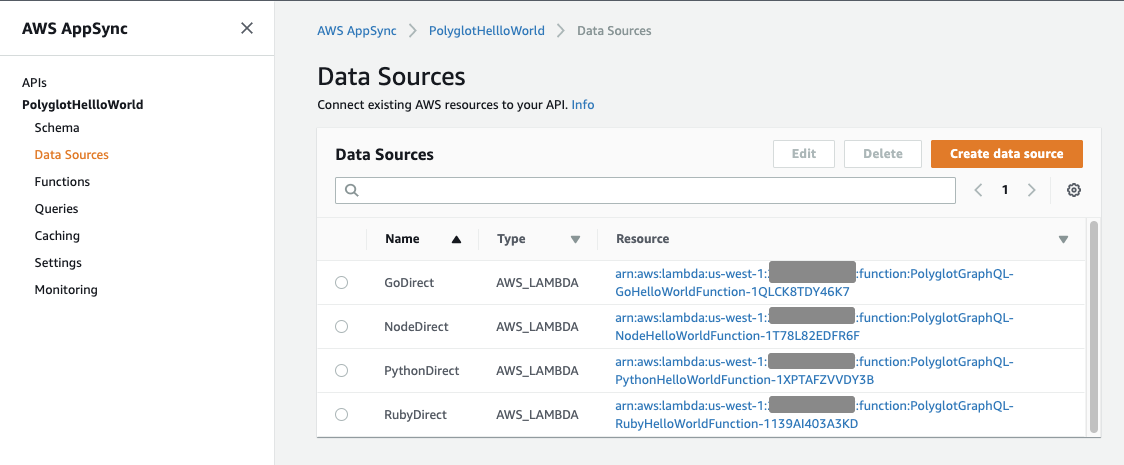The height and width of the screenshot is (465, 1124).
Task: Select the GoDirect radio button
Action: click(x=341, y=283)
